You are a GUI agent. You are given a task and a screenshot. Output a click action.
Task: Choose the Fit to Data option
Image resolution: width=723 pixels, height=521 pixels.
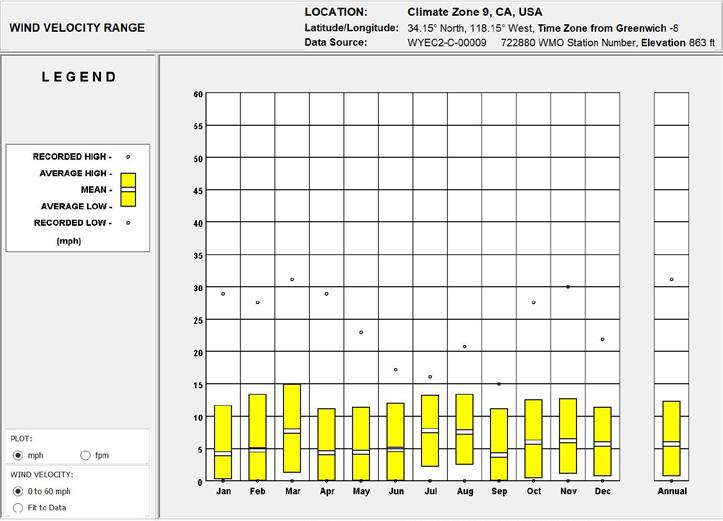coord(18,508)
